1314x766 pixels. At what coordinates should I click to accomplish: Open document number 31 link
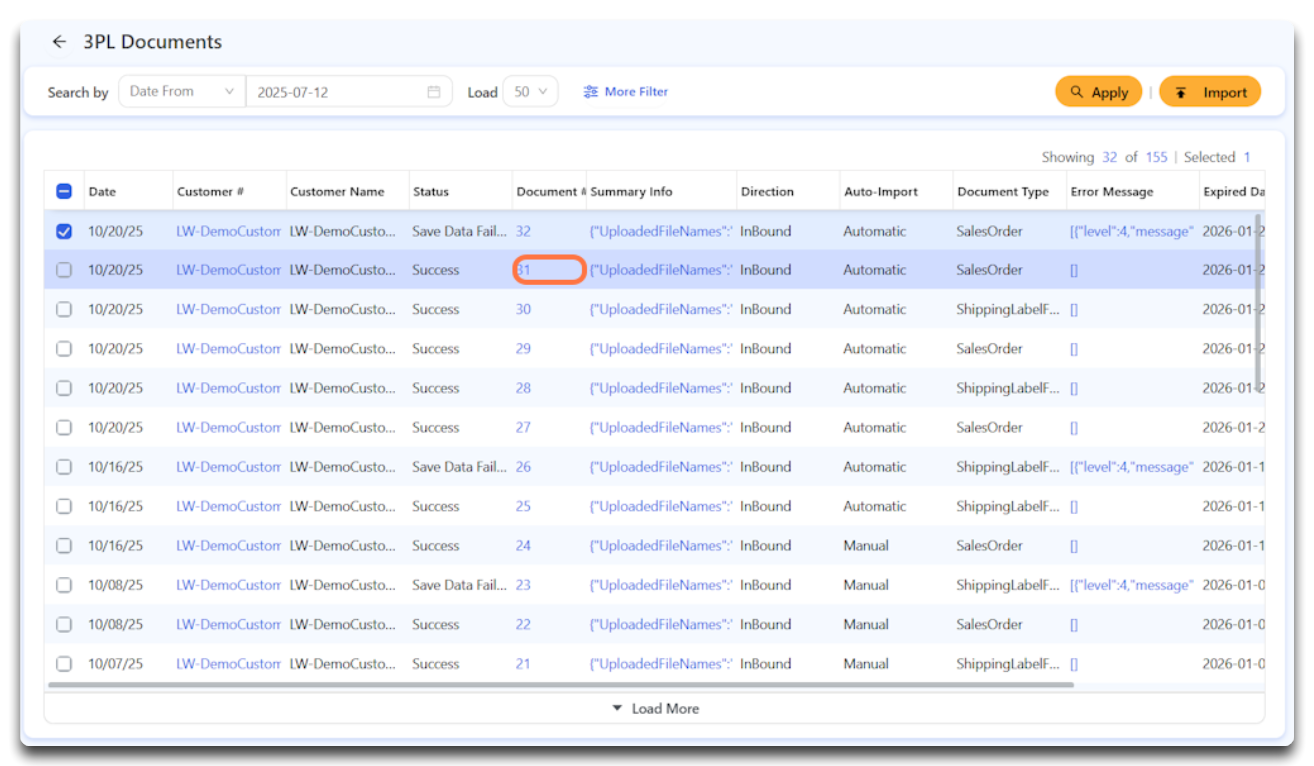524,270
